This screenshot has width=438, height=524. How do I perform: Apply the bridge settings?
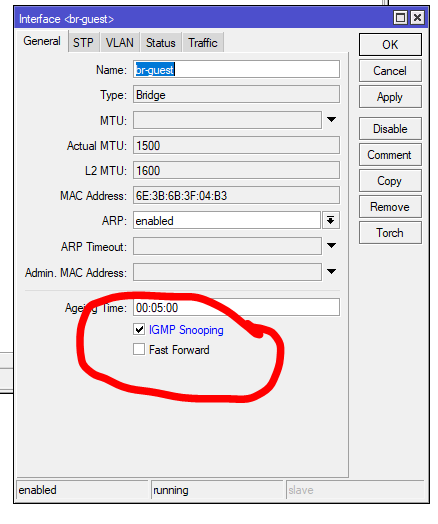coord(390,97)
